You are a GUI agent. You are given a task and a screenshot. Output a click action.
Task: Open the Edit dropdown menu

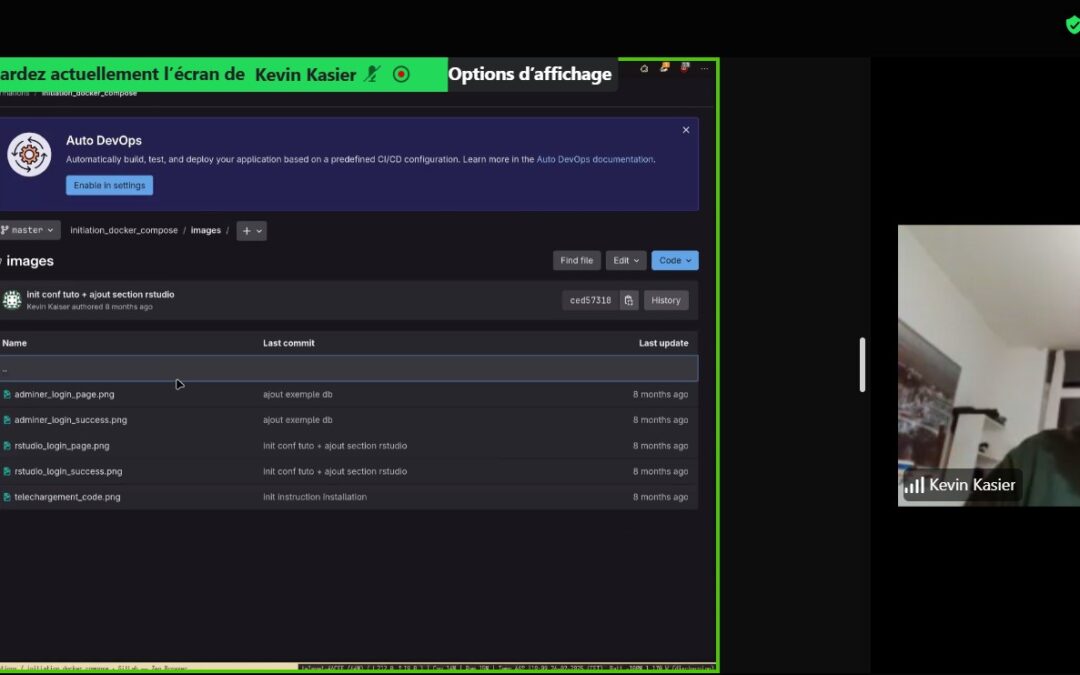click(626, 261)
